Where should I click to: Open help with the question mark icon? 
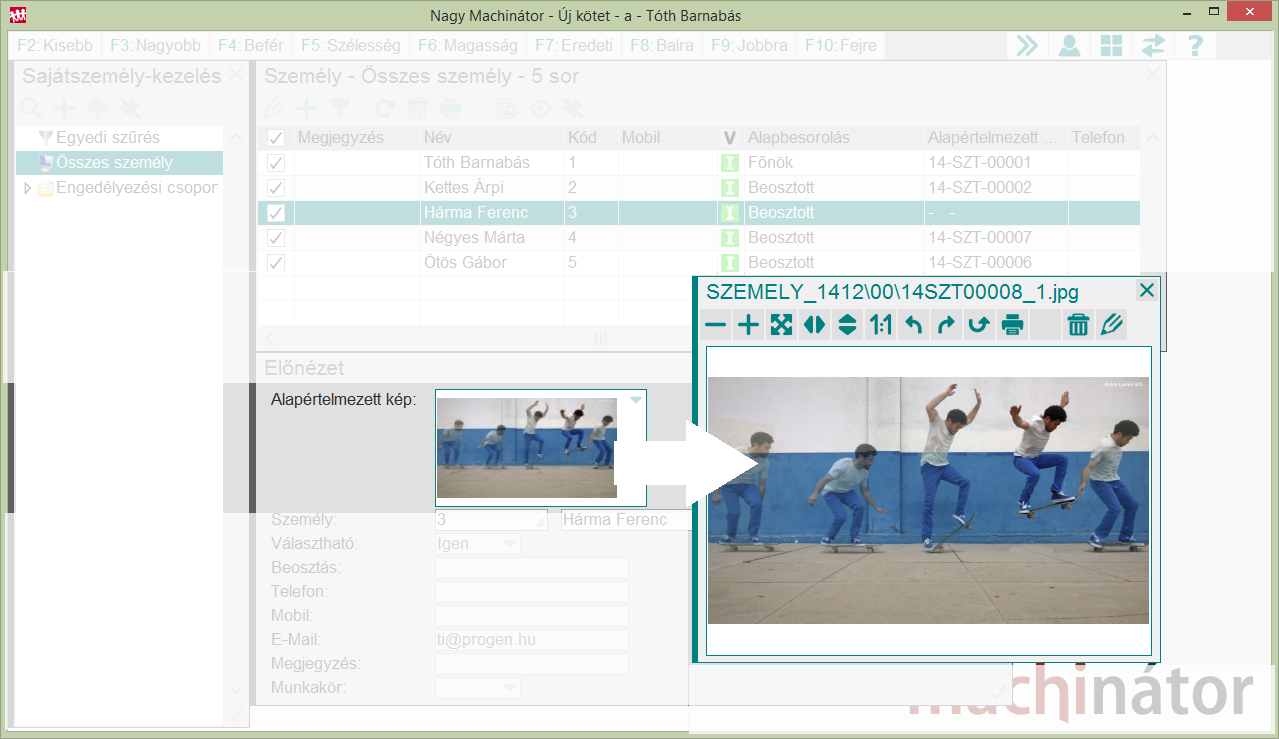coord(1194,45)
